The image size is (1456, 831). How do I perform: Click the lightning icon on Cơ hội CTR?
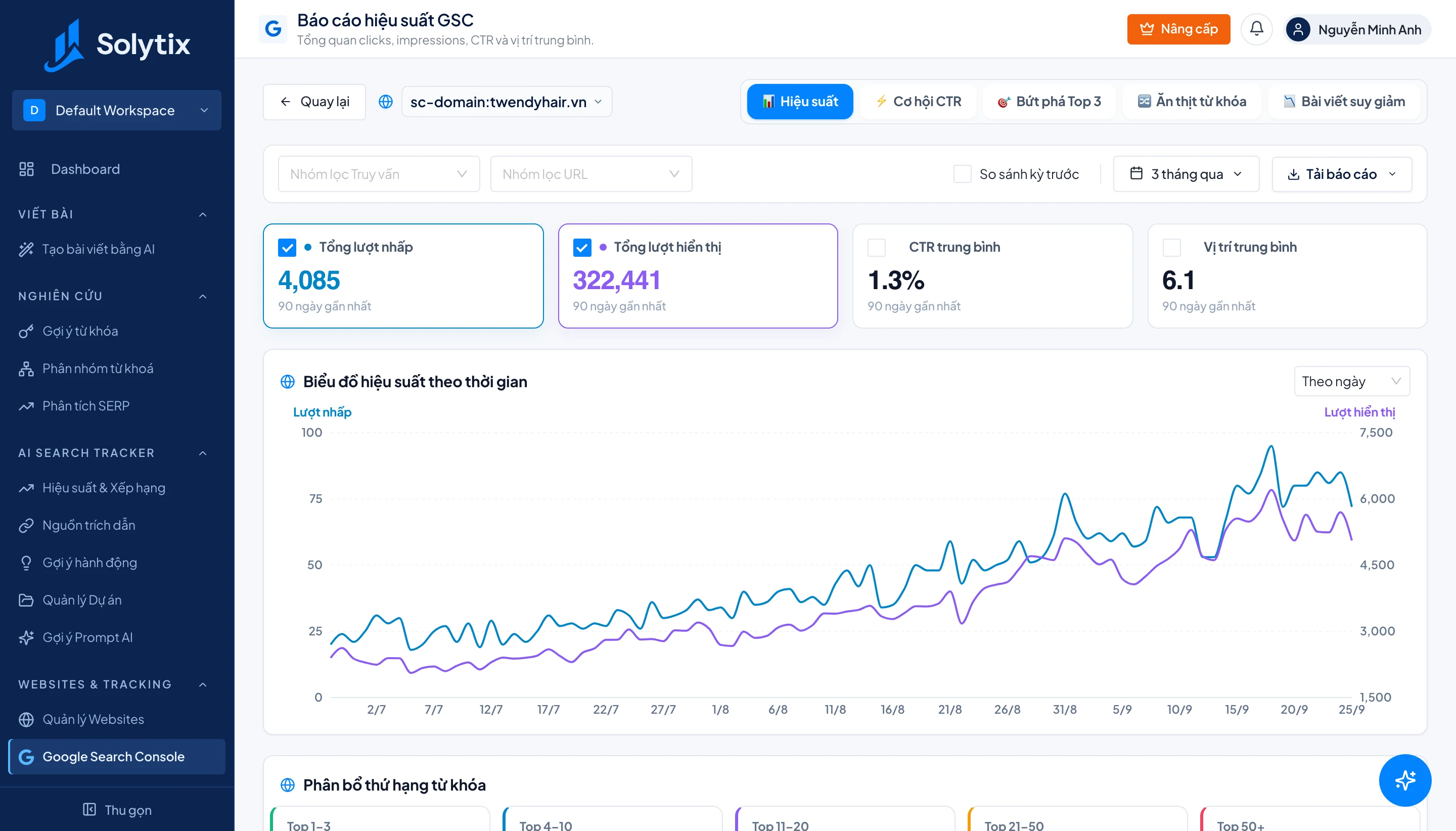point(881,102)
